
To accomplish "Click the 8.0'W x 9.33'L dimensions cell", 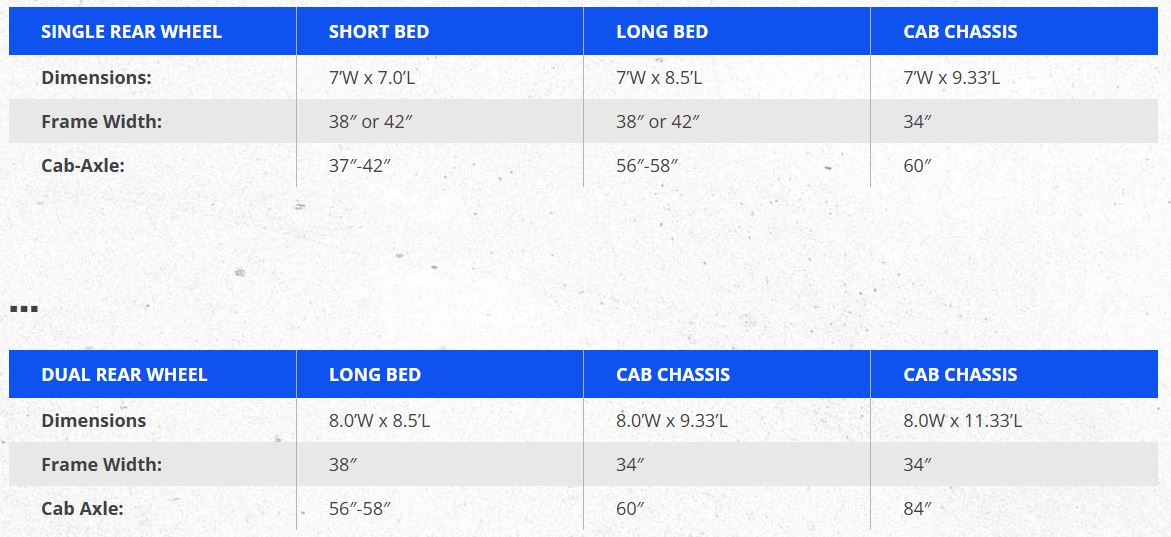I will point(672,420).
